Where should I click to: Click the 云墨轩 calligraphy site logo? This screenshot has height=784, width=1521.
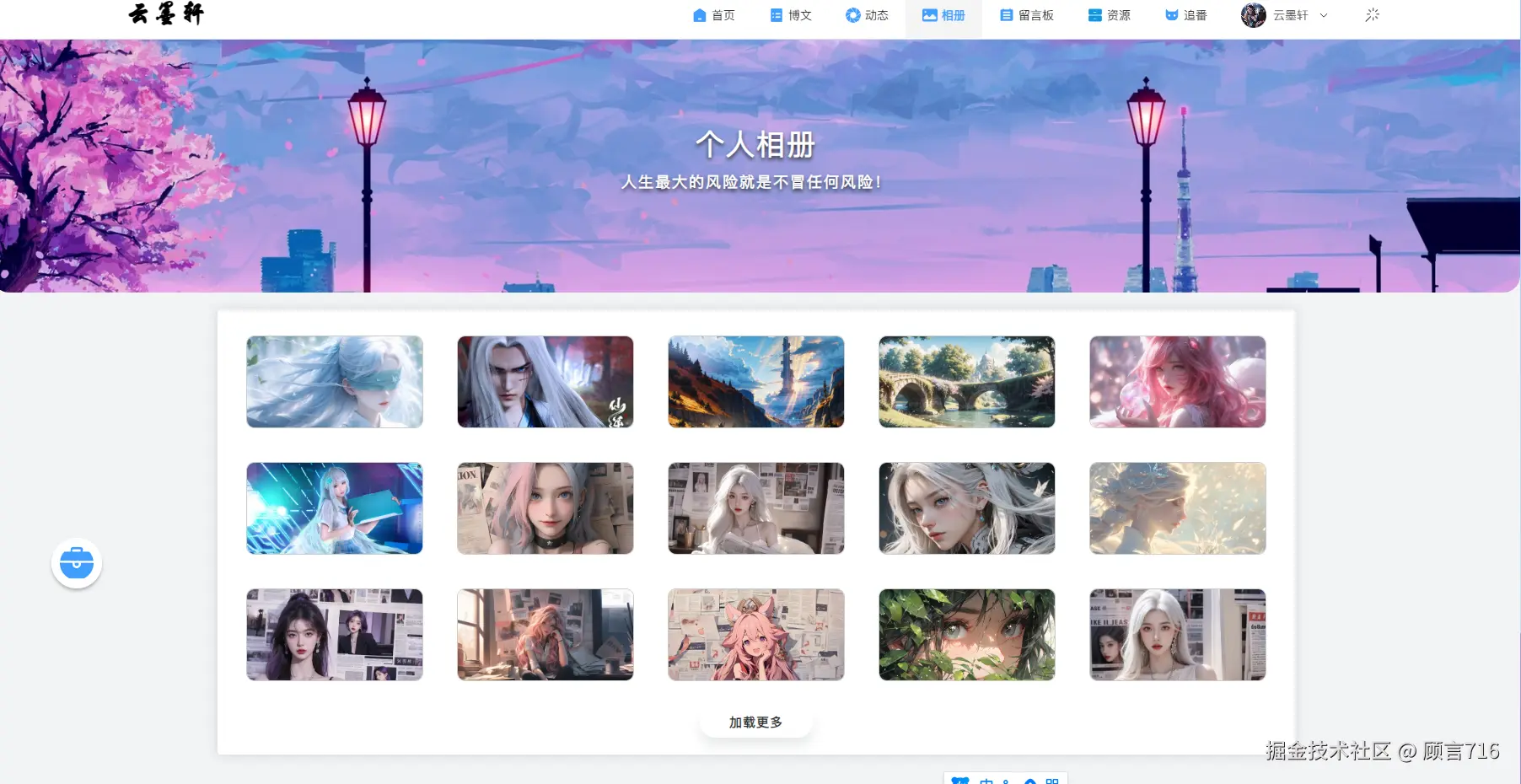pos(166,13)
